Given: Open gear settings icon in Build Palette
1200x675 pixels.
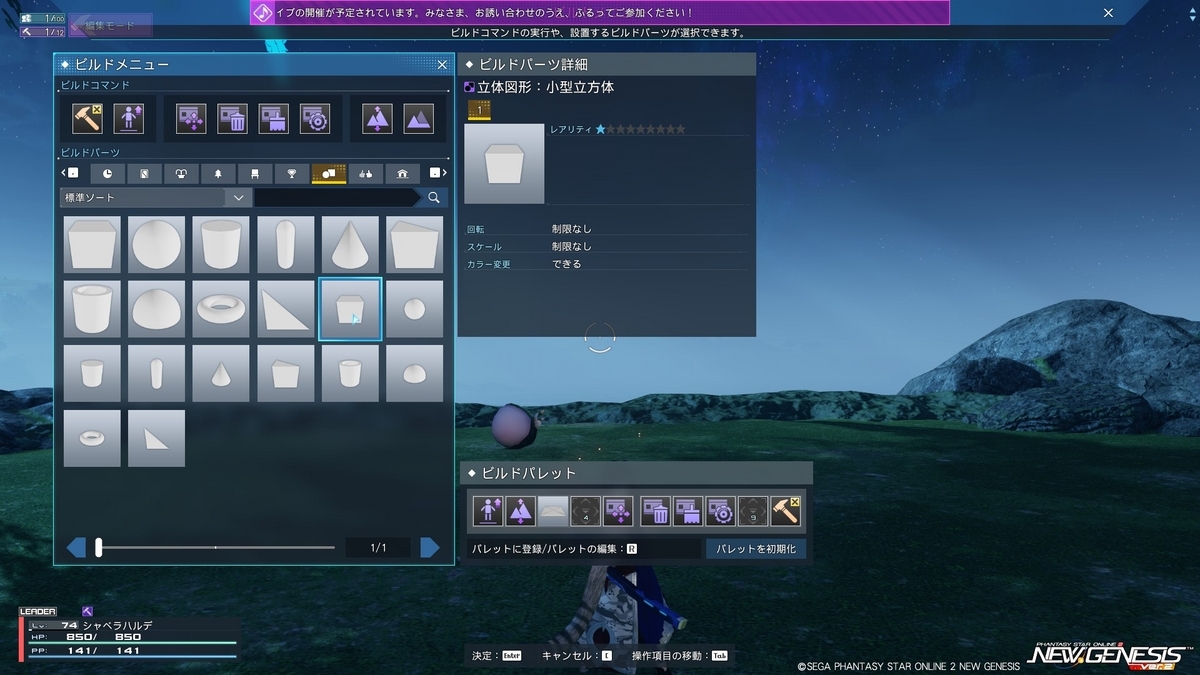Looking at the screenshot, I should [x=720, y=512].
